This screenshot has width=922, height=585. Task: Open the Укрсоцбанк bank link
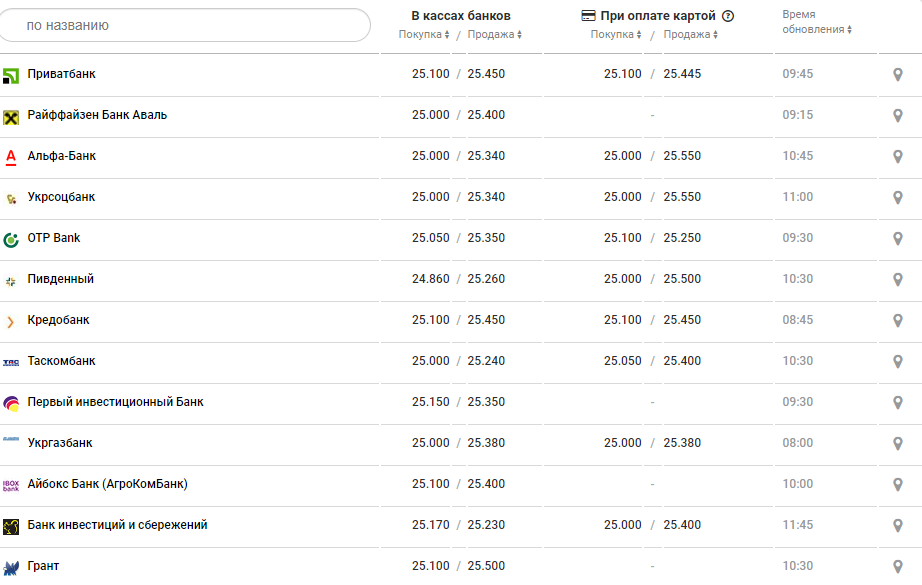pos(61,197)
